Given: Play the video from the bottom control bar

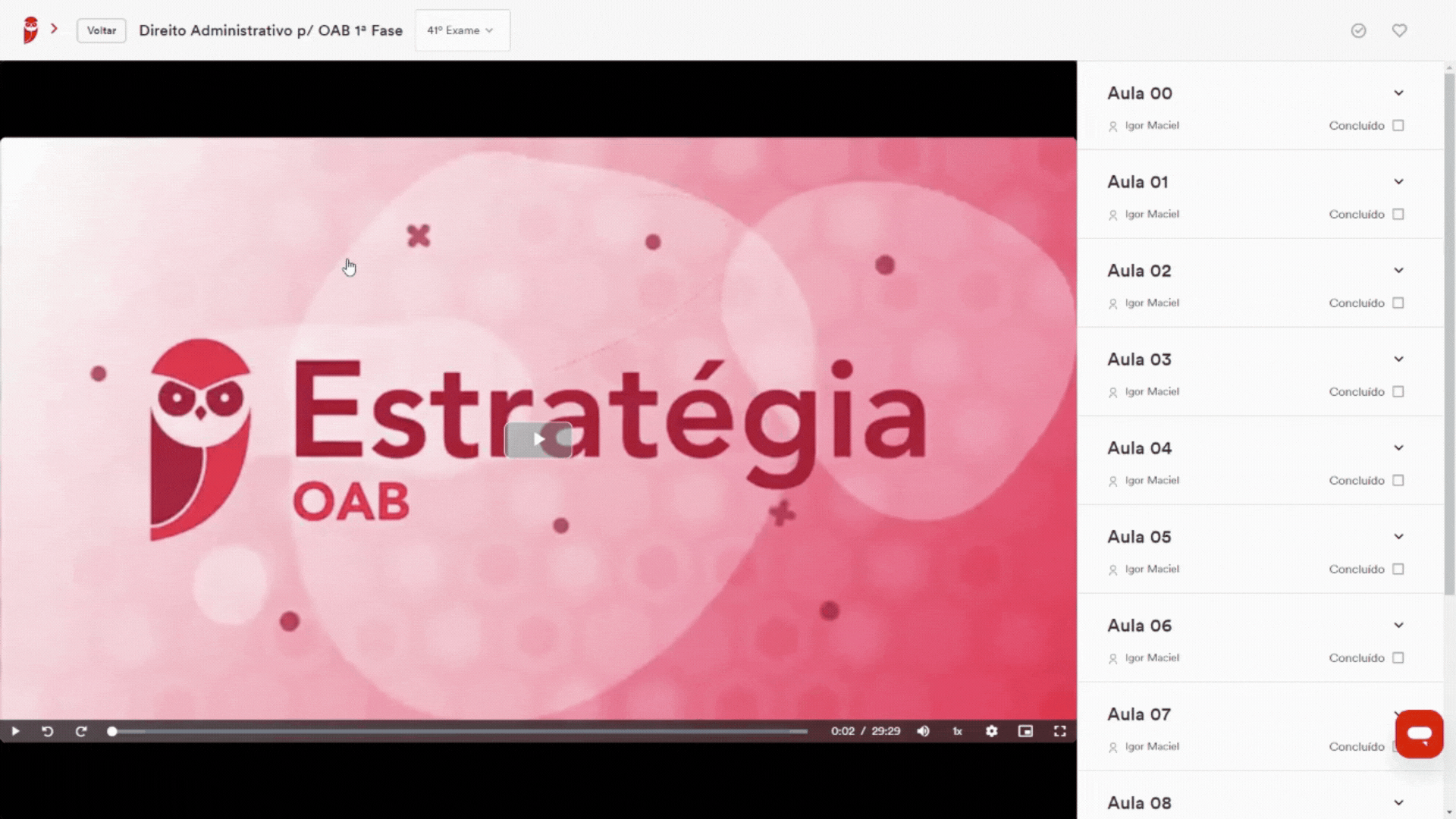Looking at the screenshot, I should click(15, 731).
